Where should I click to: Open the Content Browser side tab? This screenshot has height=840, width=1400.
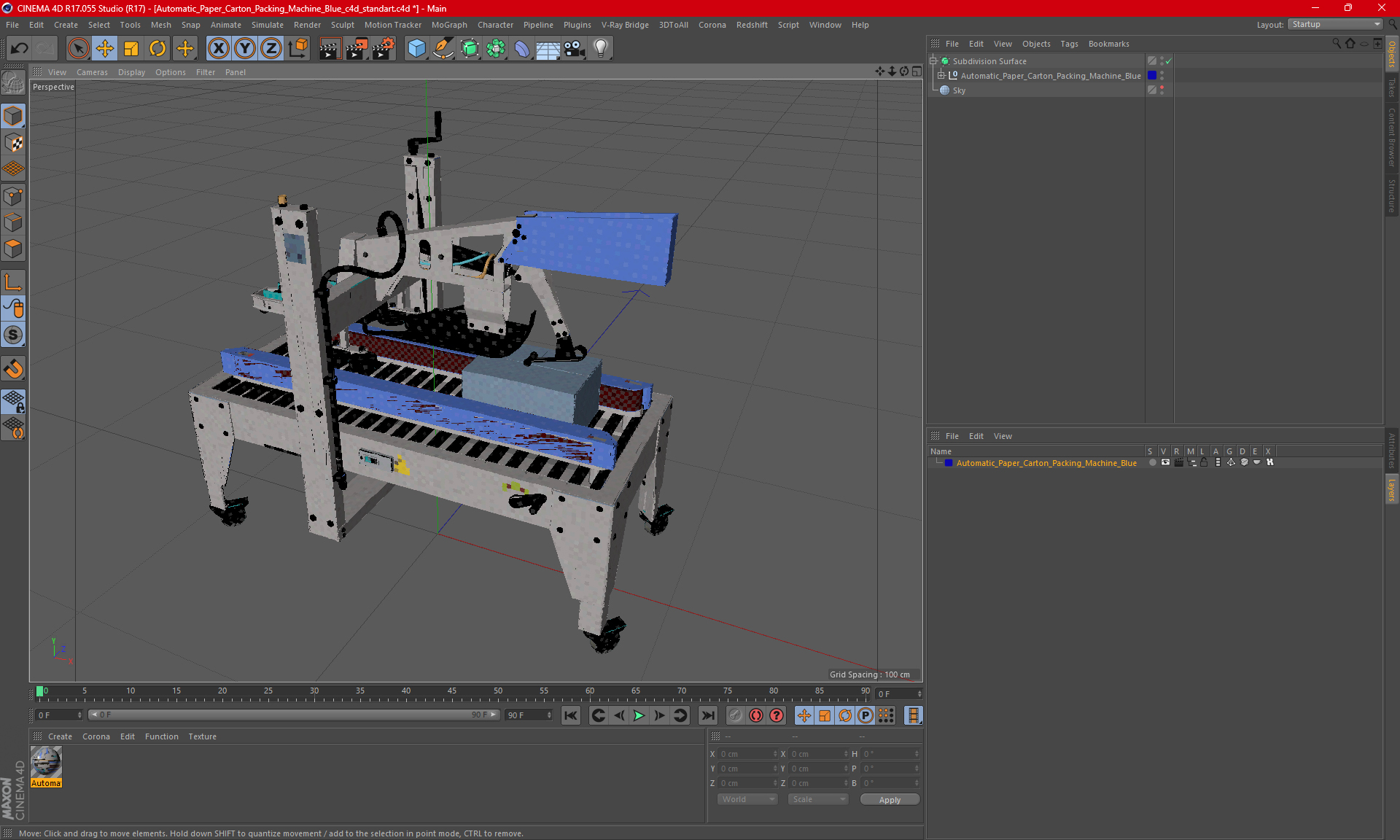1392,137
